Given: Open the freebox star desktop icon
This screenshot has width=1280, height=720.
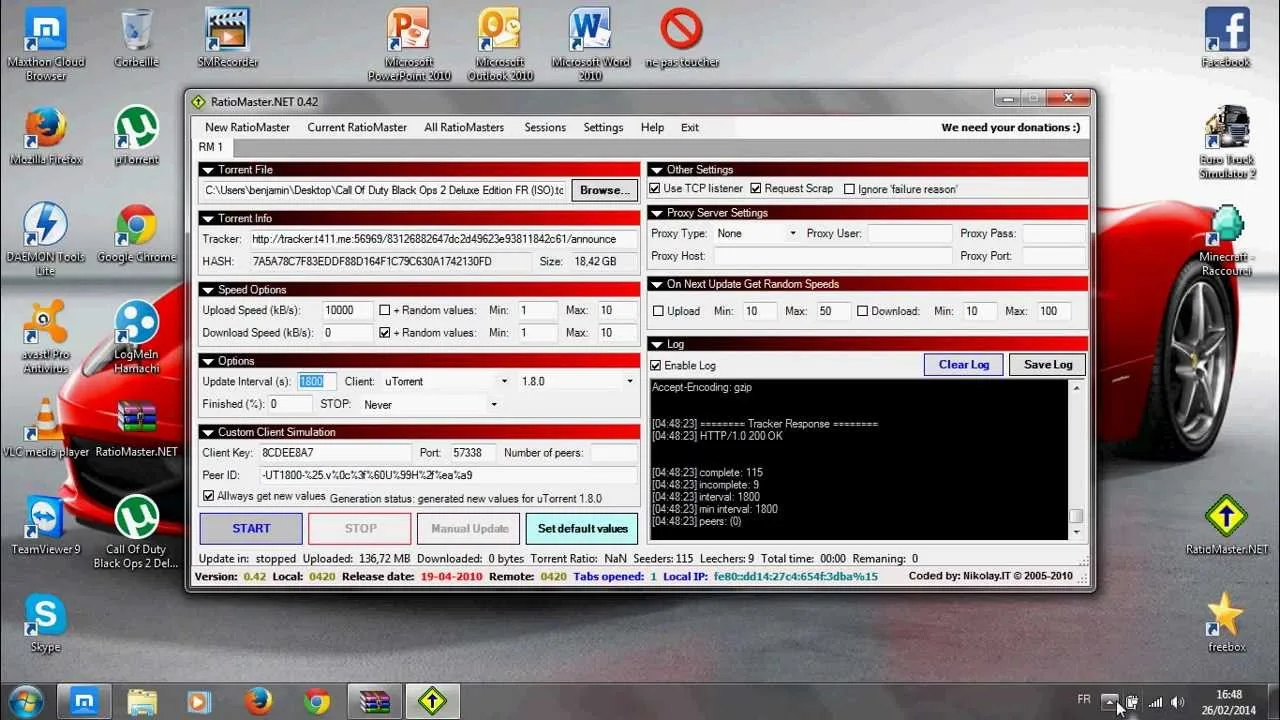Looking at the screenshot, I should (1227, 624).
